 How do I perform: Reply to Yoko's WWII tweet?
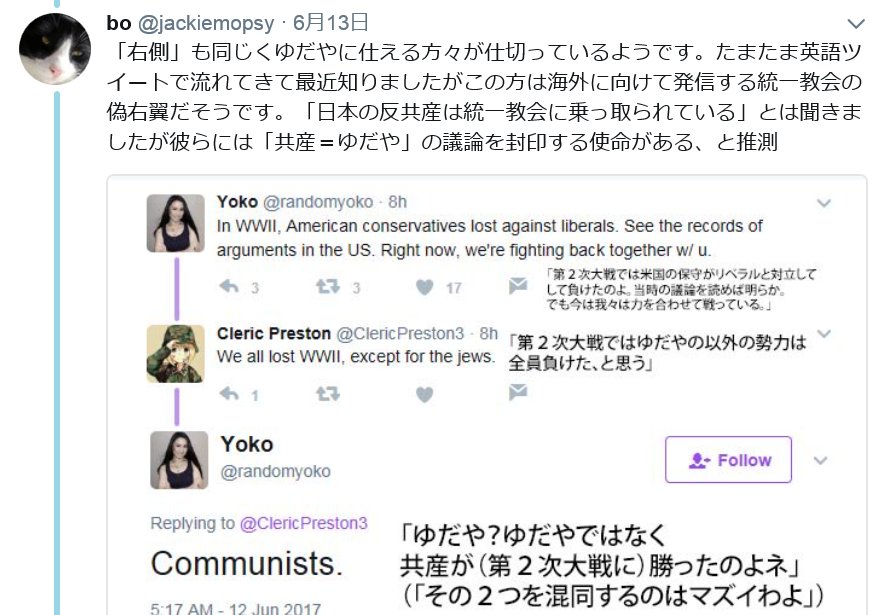click(x=229, y=287)
